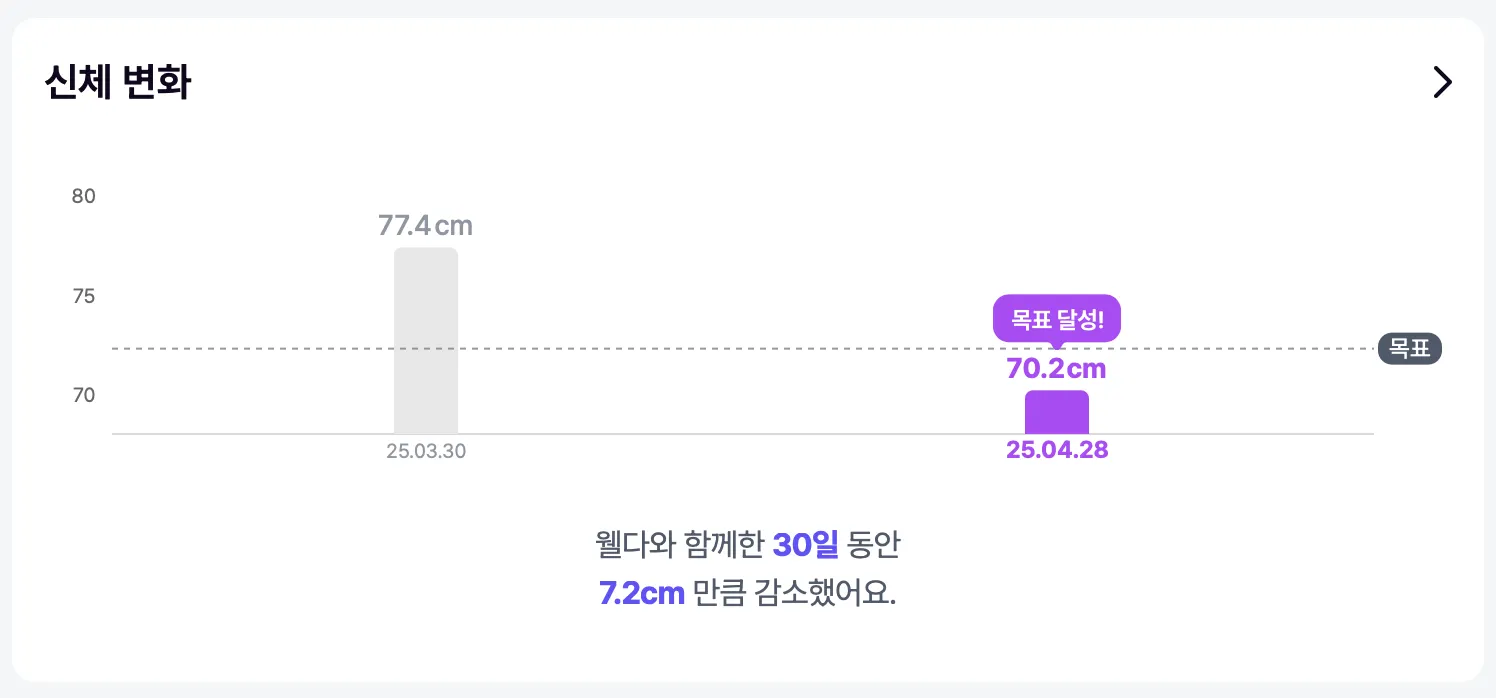Tap the 목표 달성! tooltip bubble

click(x=1057, y=320)
